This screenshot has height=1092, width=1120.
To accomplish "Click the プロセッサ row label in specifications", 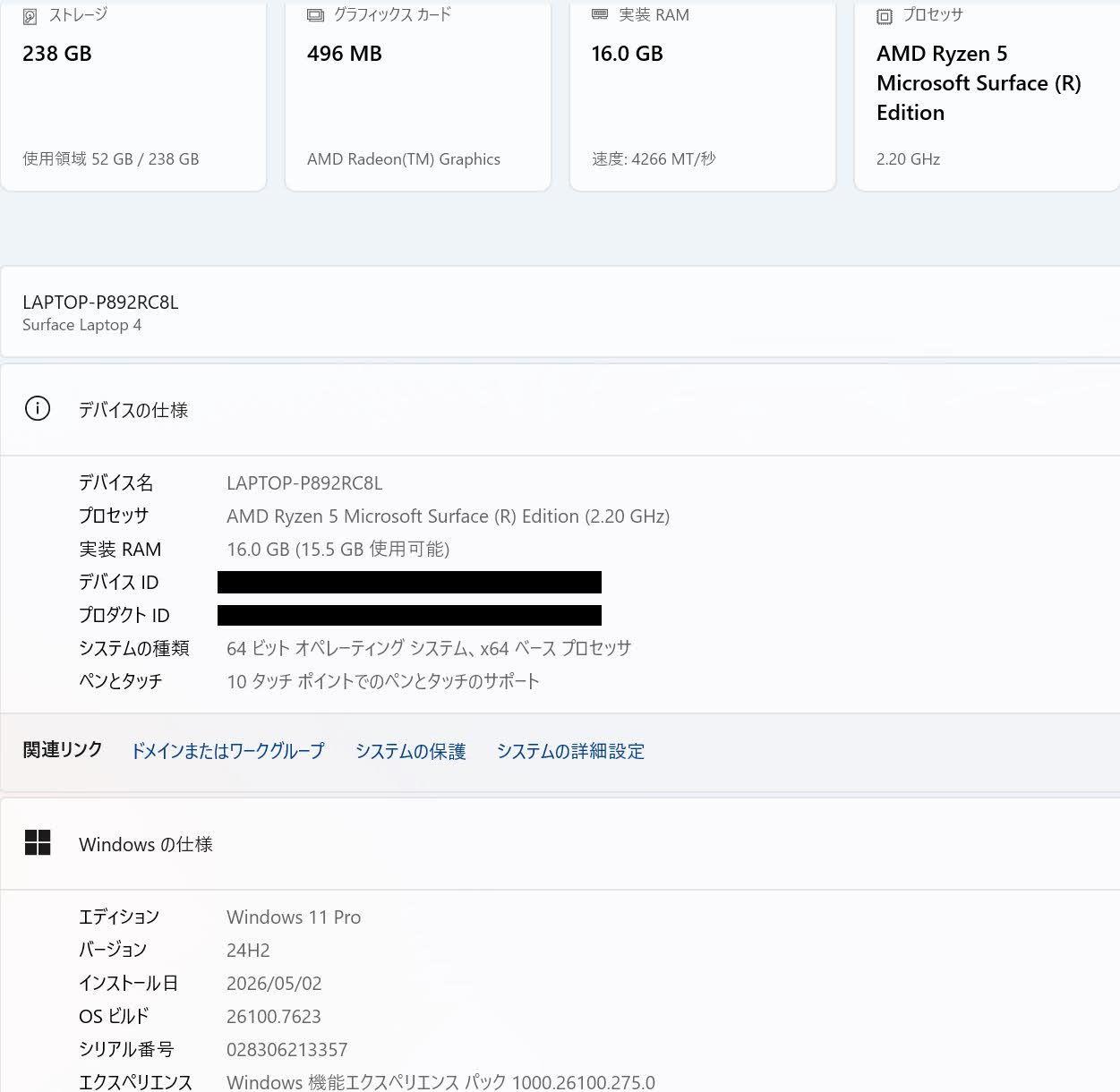I will pyautogui.click(x=114, y=516).
